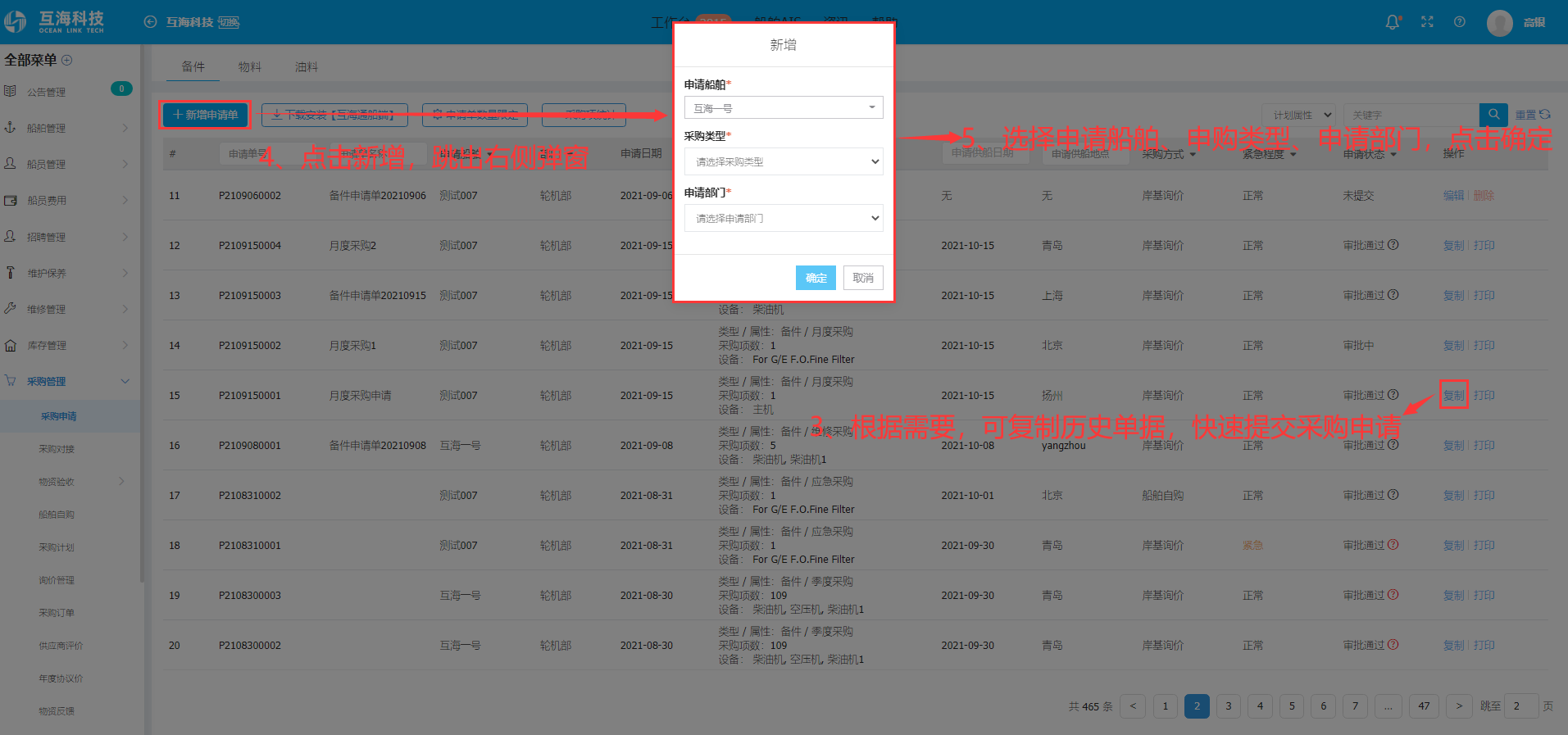Click the 新增申请单 button
Image resolution: width=1568 pixels, height=735 pixels.
205,115
